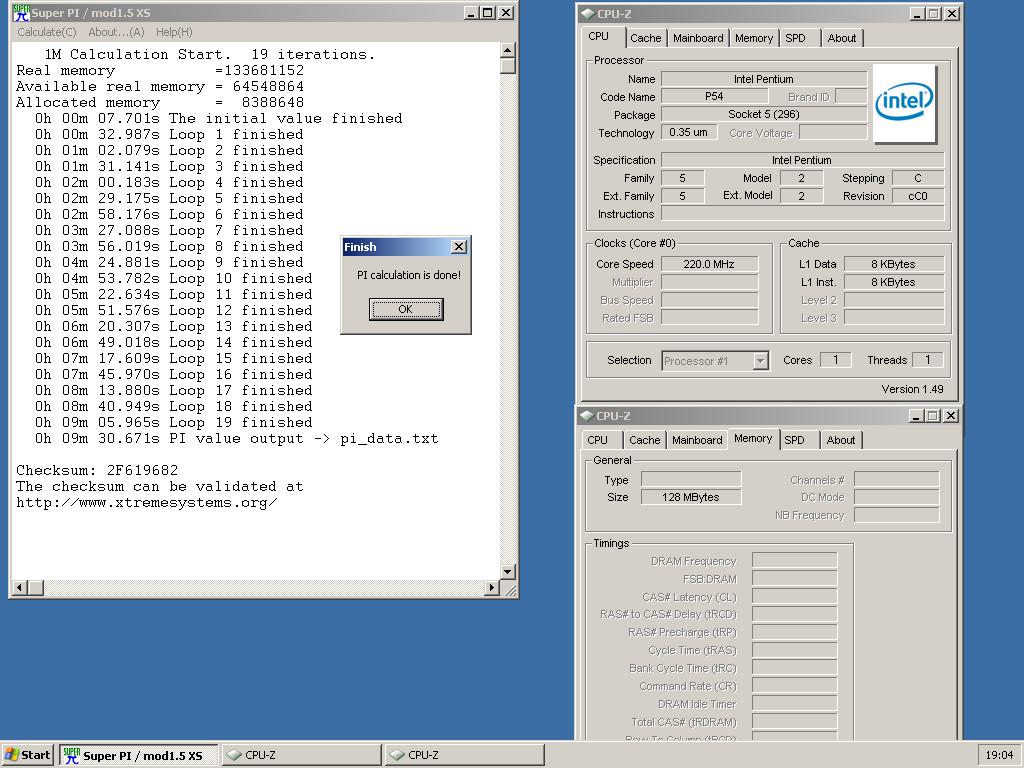Click the upper CPU-Z title bar icon
The width and height of the screenshot is (1024, 768).
click(587, 14)
